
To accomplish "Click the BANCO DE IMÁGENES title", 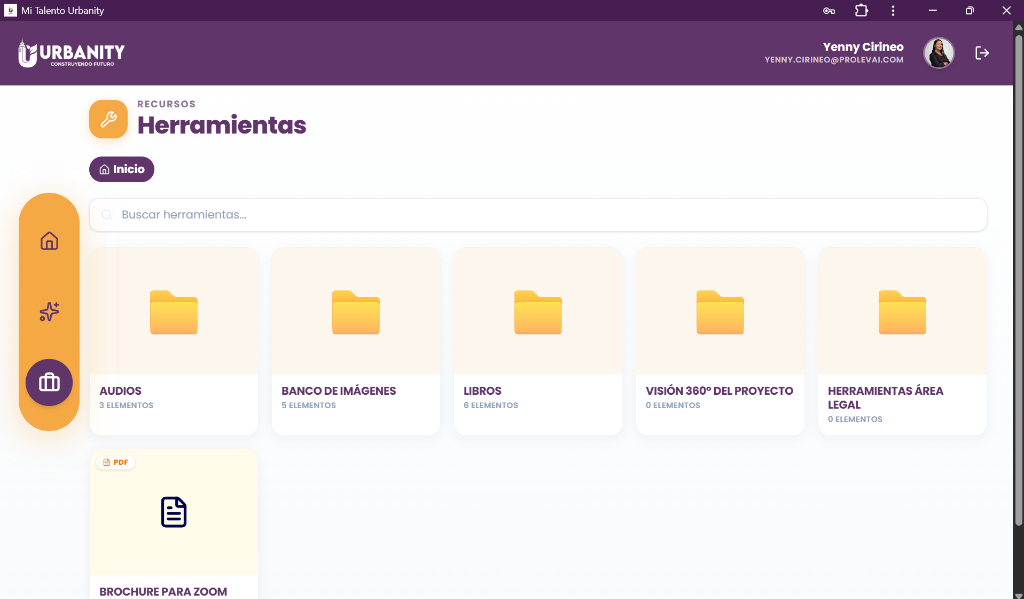I will pos(338,391).
